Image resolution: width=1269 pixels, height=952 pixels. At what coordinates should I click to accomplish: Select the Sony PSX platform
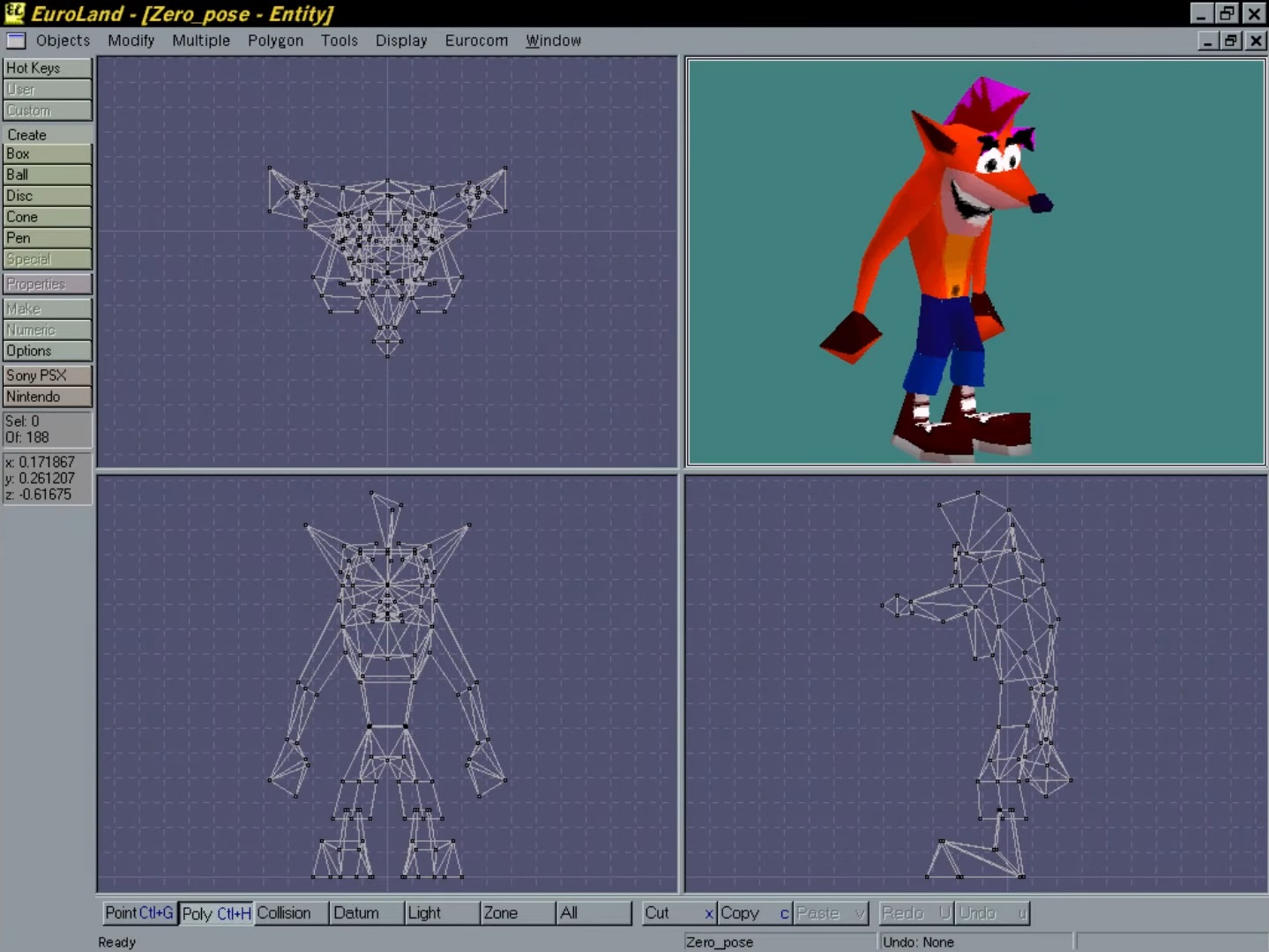pos(48,376)
